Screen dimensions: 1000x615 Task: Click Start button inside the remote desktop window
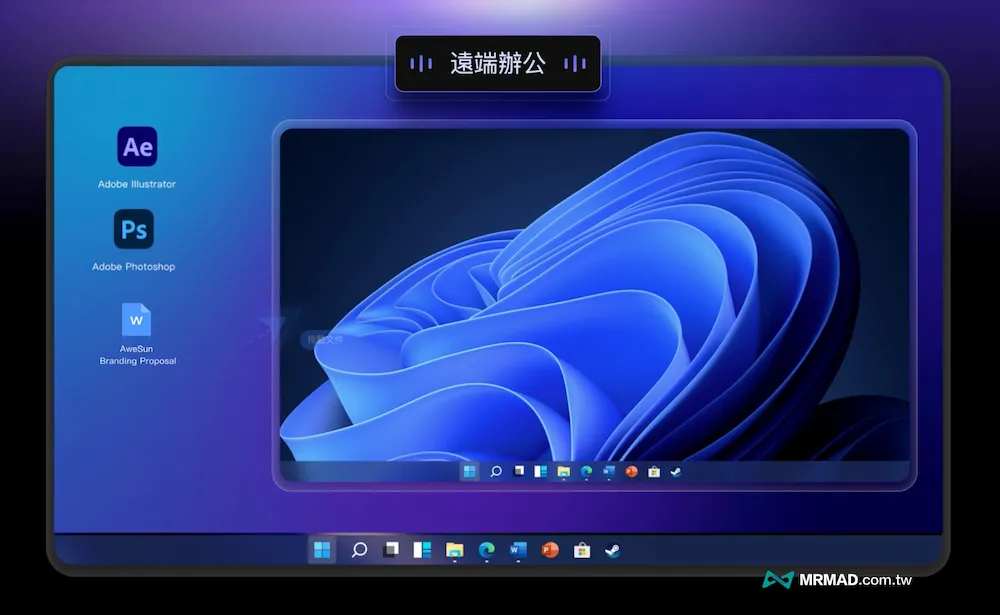click(469, 471)
